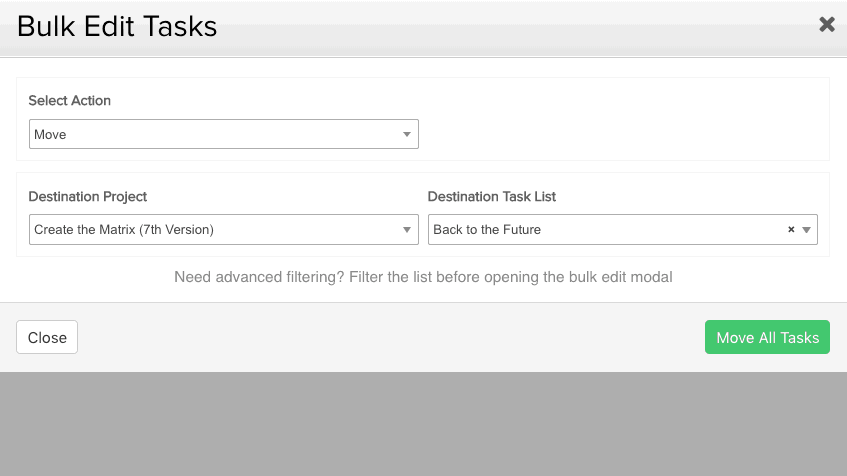The height and width of the screenshot is (476, 847).
Task: Click the white gap between the two option panels
Action: [423, 166]
